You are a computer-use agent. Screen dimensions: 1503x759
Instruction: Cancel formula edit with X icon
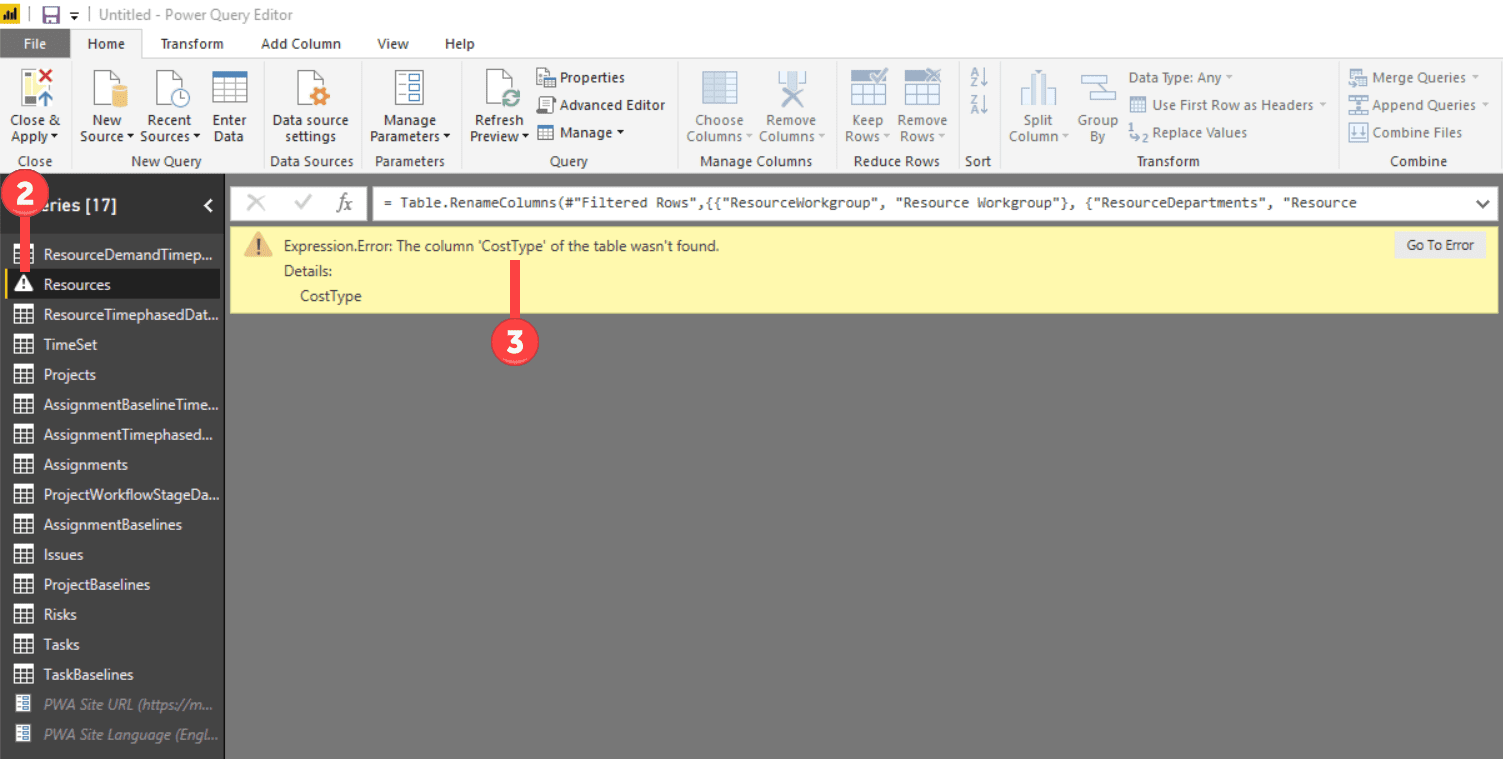(x=256, y=203)
